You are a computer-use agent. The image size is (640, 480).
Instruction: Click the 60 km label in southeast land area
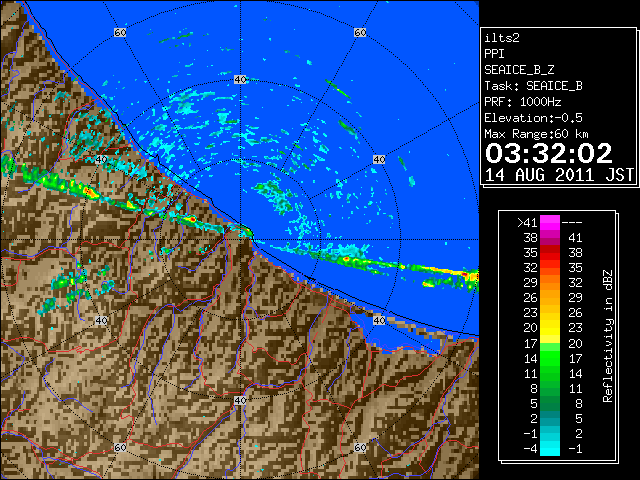coord(360,447)
